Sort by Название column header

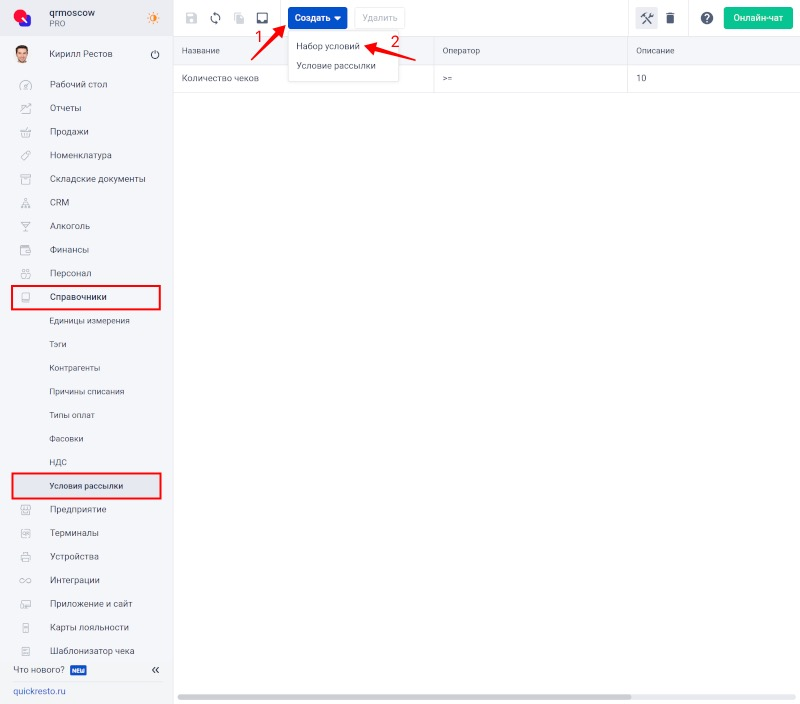tap(201, 51)
